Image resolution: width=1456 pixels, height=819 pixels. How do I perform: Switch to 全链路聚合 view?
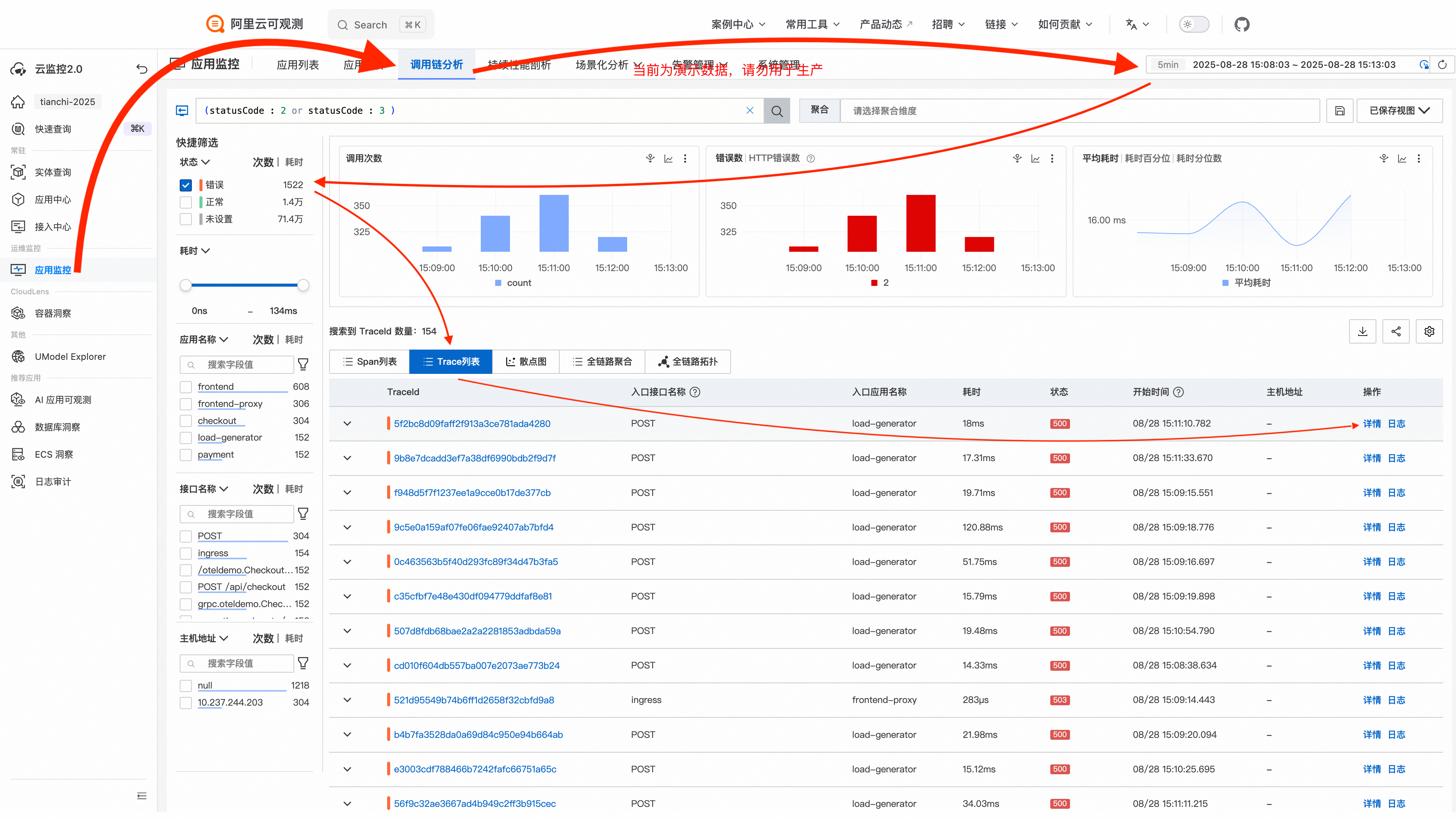coord(602,362)
